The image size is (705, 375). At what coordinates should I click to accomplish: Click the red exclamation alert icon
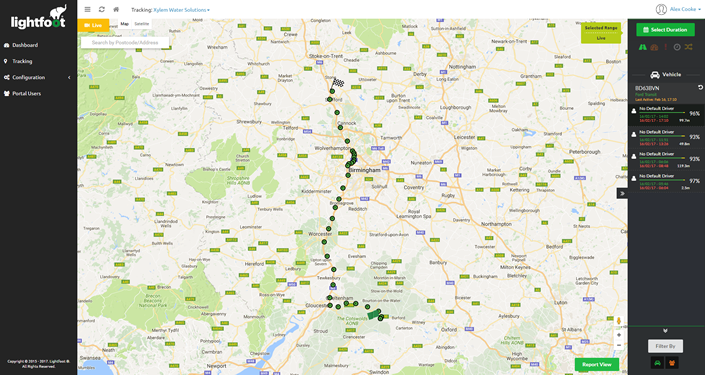tap(666, 47)
